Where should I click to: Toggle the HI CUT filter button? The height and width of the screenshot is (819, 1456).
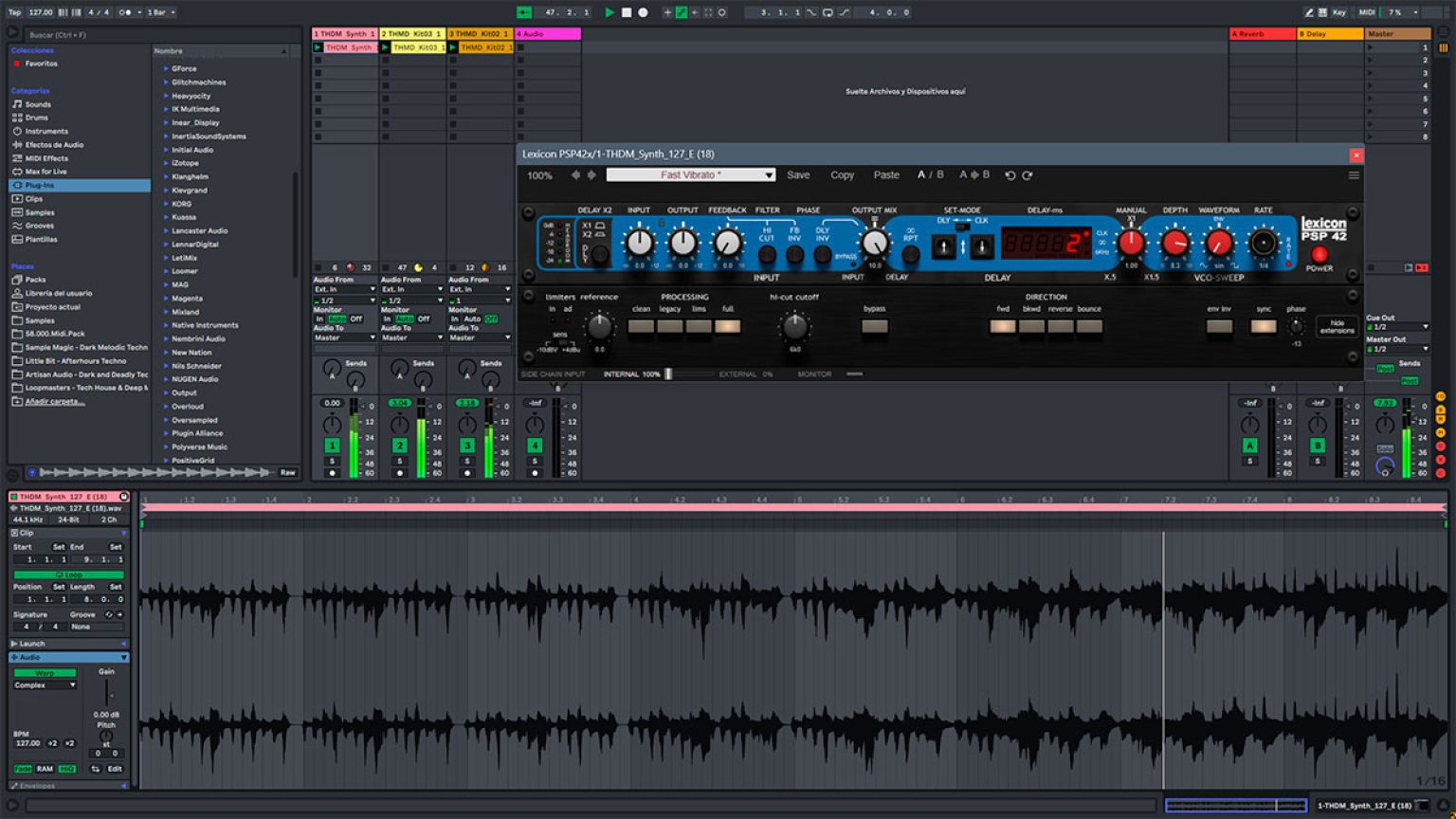point(767,254)
